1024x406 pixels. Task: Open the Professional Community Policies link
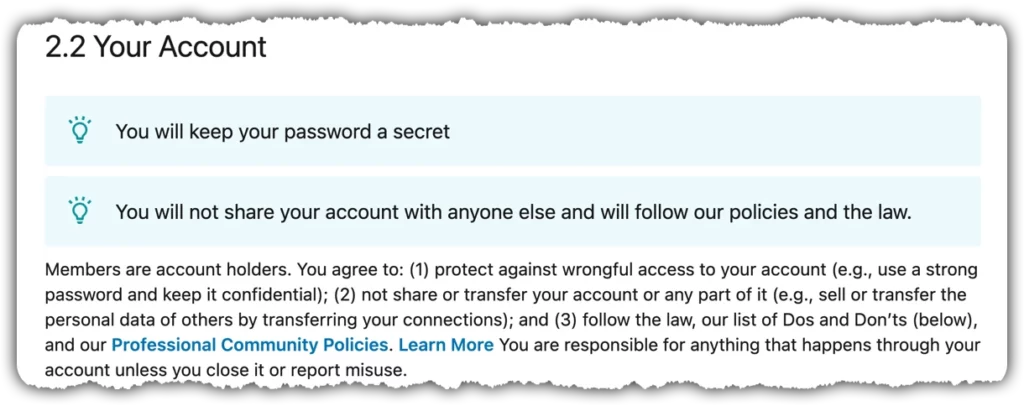point(252,345)
